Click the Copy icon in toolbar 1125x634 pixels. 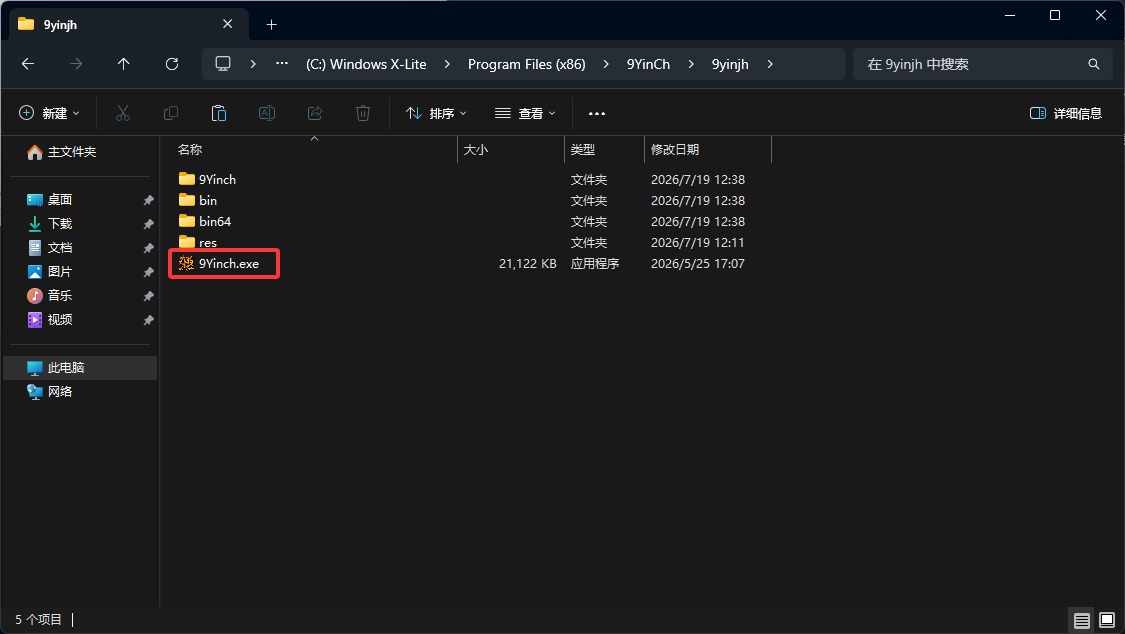click(x=171, y=113)
